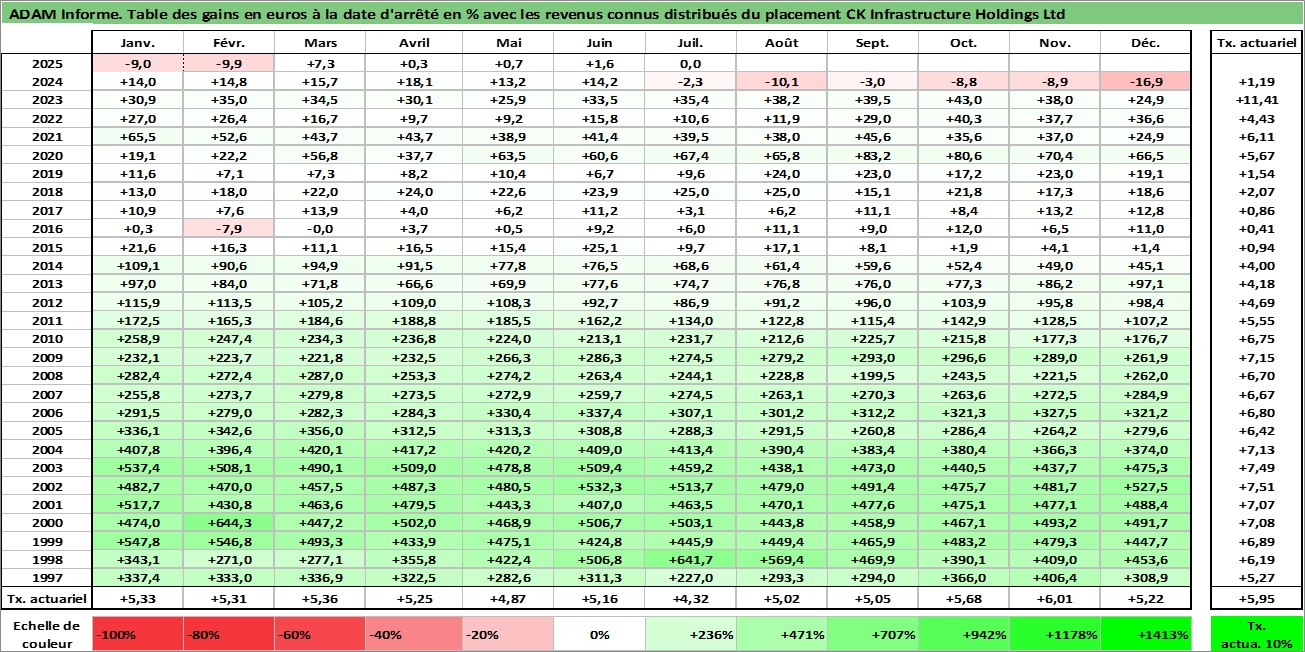Select the Mars column header

click(320, 43)
